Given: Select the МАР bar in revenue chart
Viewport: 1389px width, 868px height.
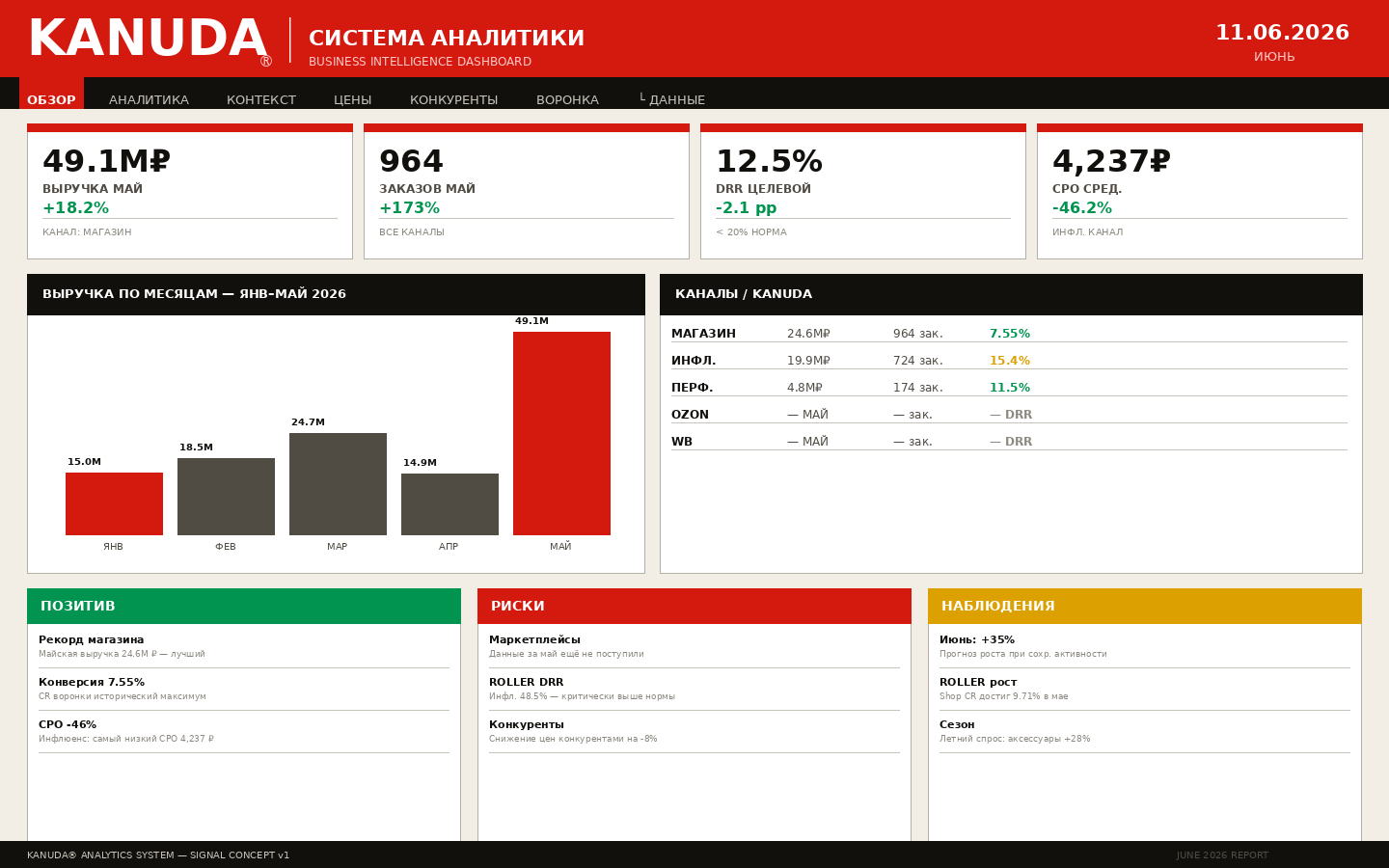Looking at the screenshot, I should tap(338, 484).
